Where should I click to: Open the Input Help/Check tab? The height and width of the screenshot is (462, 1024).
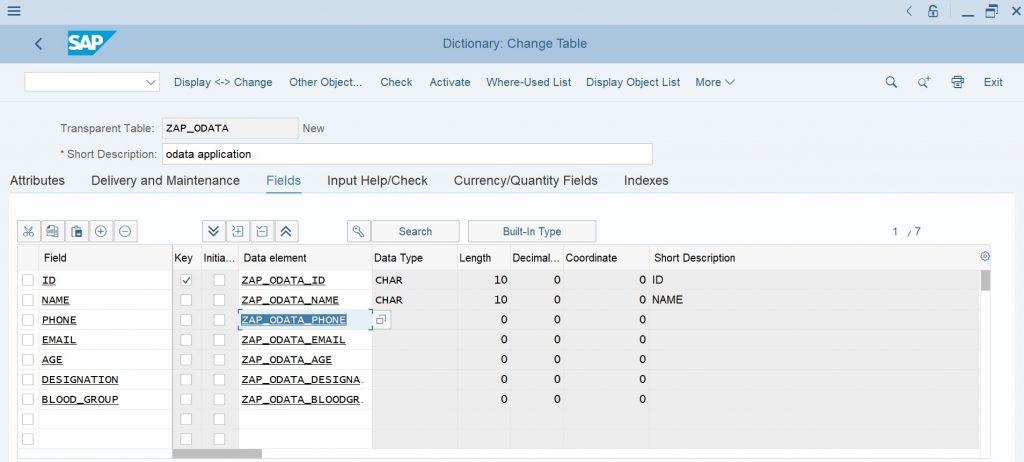tap(377, 180)
